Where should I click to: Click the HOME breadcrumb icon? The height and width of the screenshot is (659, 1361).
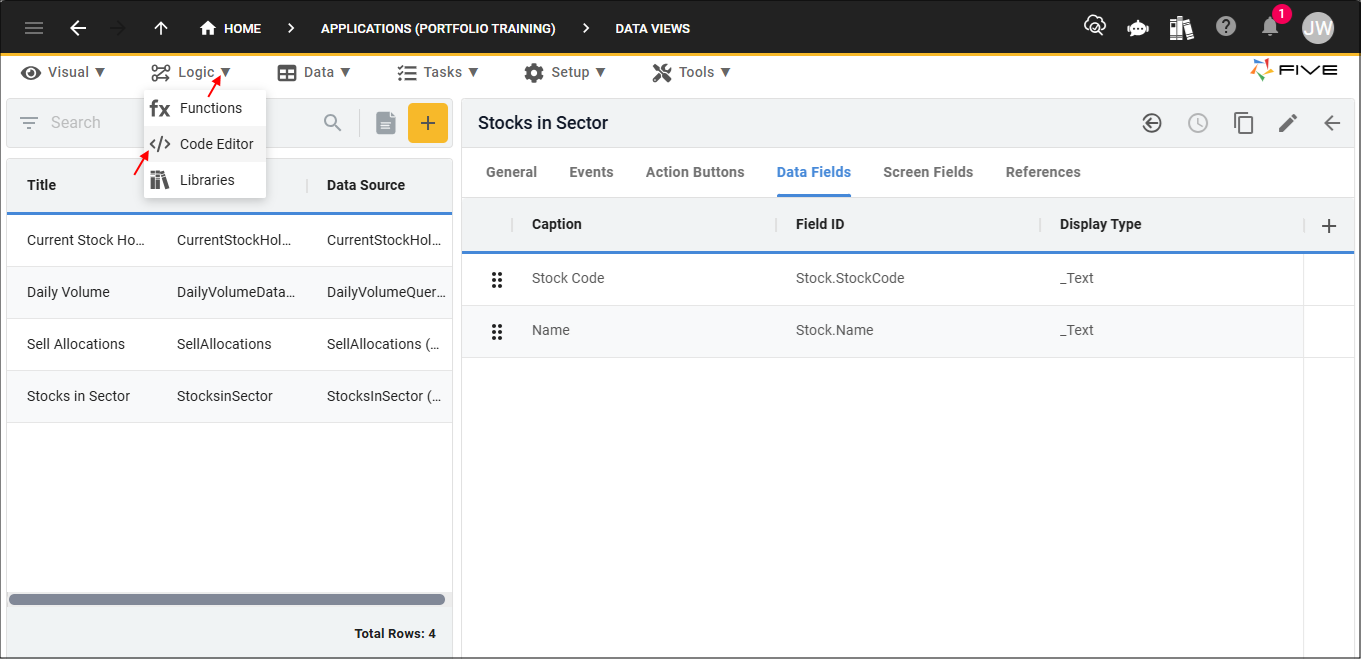click(208, 28)
